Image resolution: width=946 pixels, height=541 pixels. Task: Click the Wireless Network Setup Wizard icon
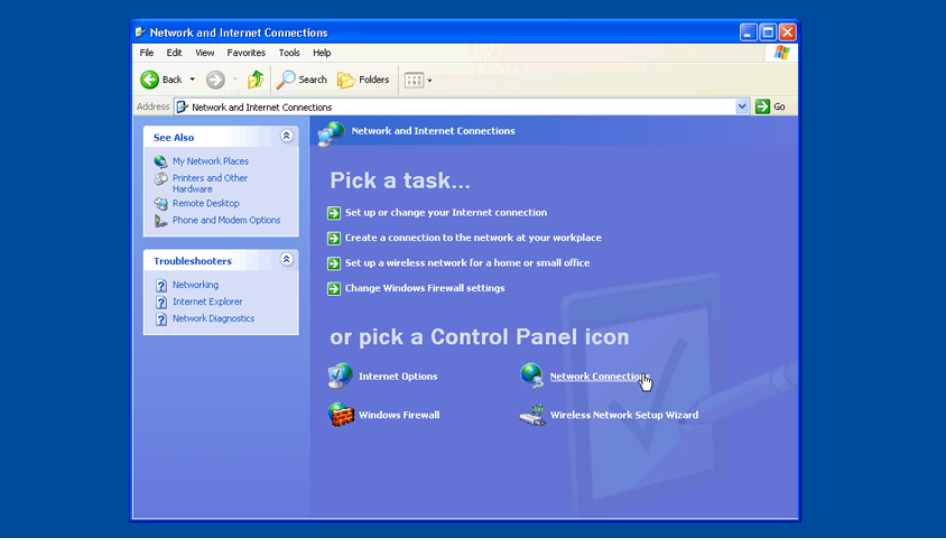(532, 416)
